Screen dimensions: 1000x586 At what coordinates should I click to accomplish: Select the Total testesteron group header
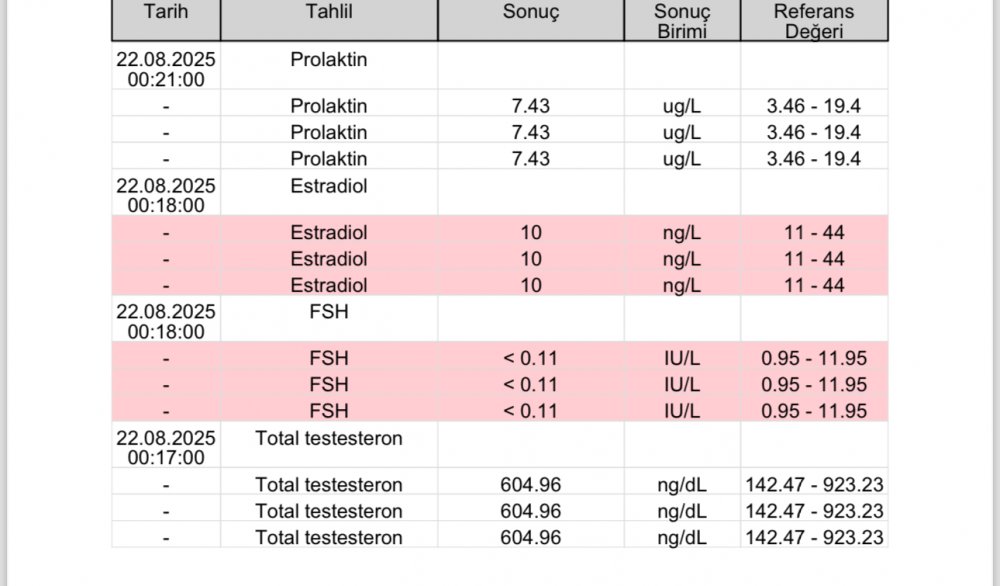point(329,438)
